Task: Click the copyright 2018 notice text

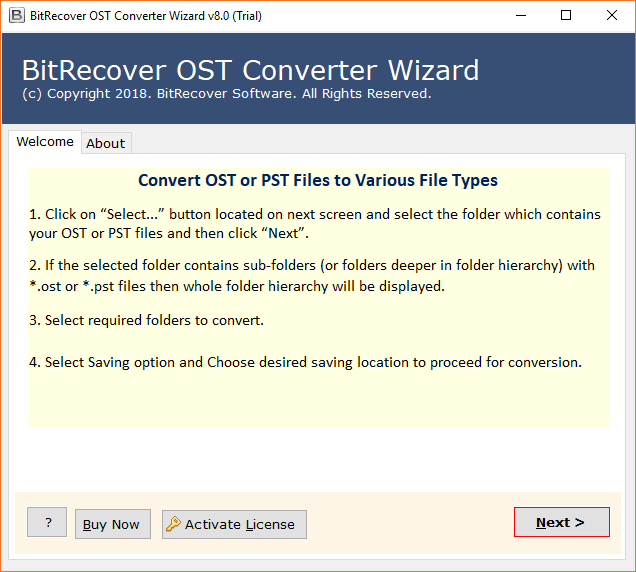Action: [x=226, y=94]
